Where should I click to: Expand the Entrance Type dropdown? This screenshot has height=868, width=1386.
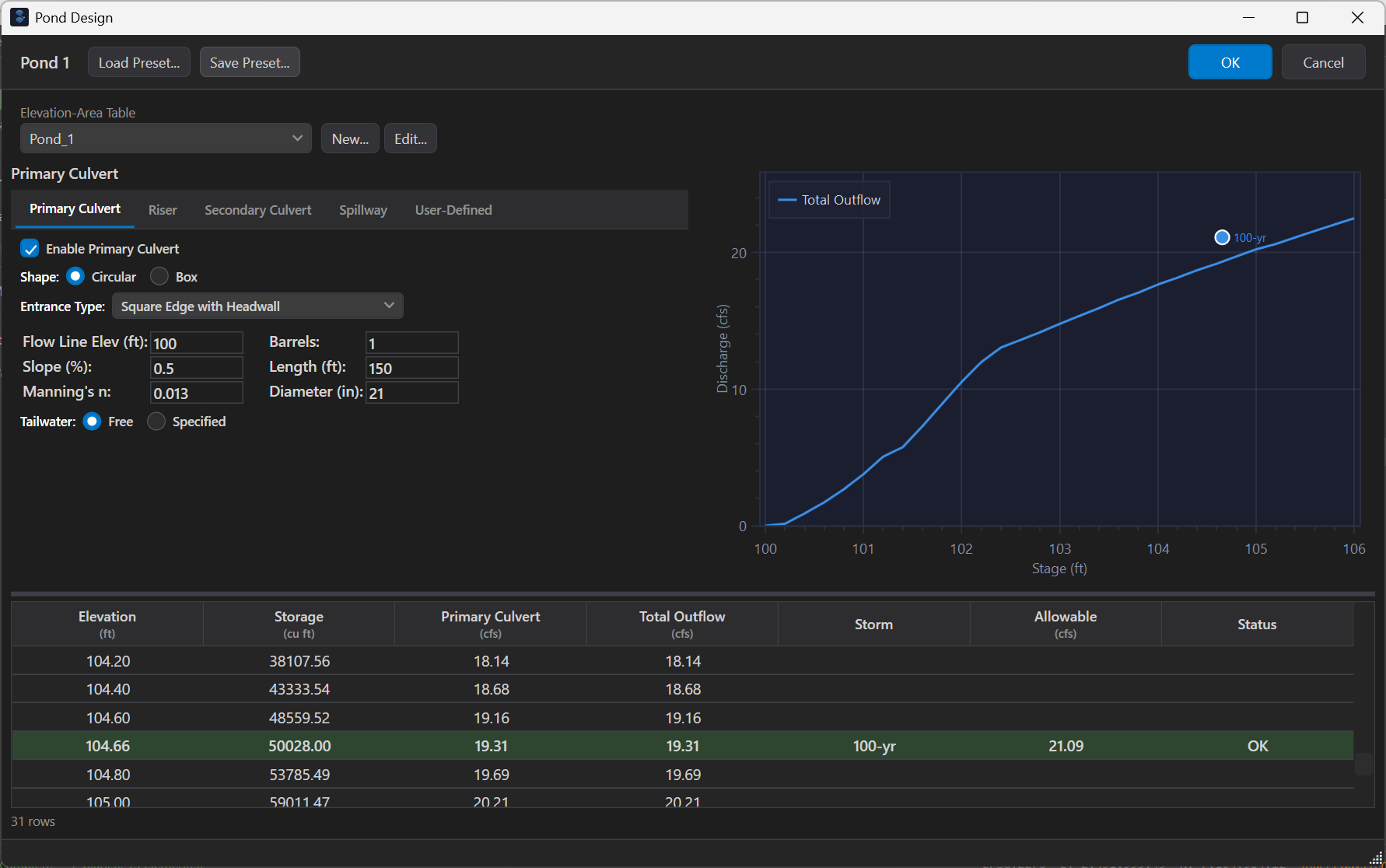click(257, 306)
